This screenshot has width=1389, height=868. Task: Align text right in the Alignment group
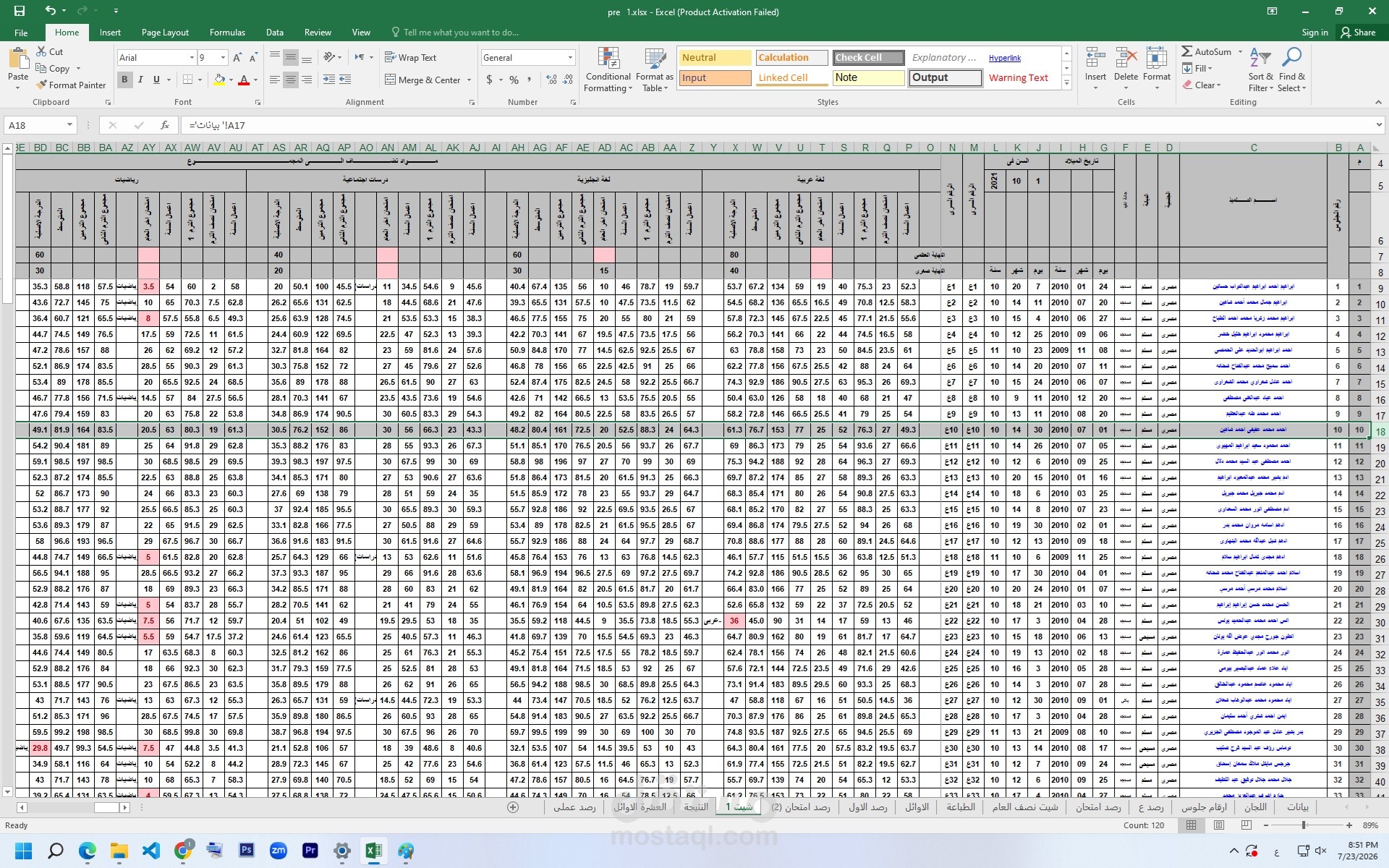pyautogui.click(x=307, y=80)
